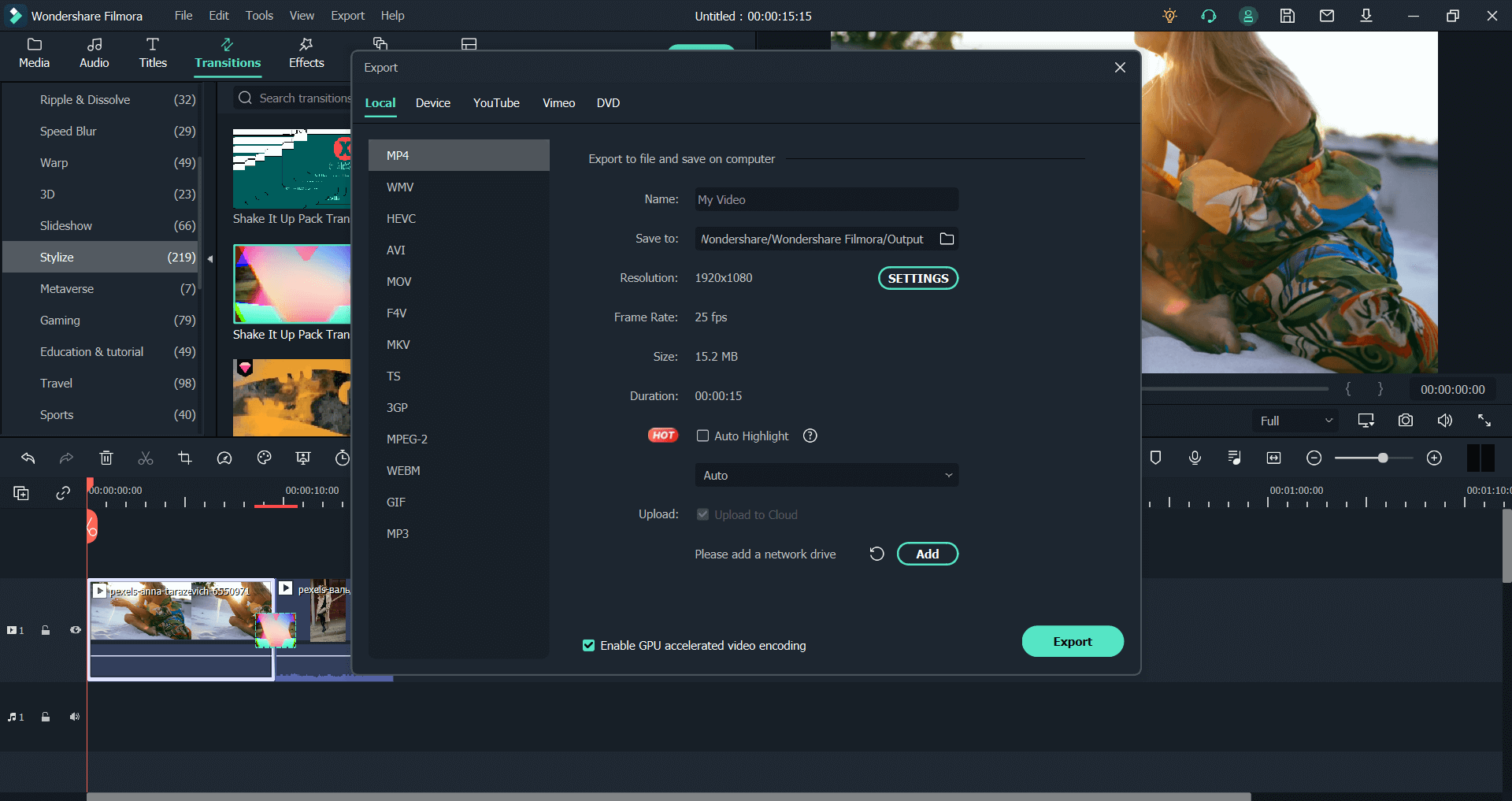The image size is (1512, 801).
Task: Click the audio mixer icon
Action: pos(1235,458)
